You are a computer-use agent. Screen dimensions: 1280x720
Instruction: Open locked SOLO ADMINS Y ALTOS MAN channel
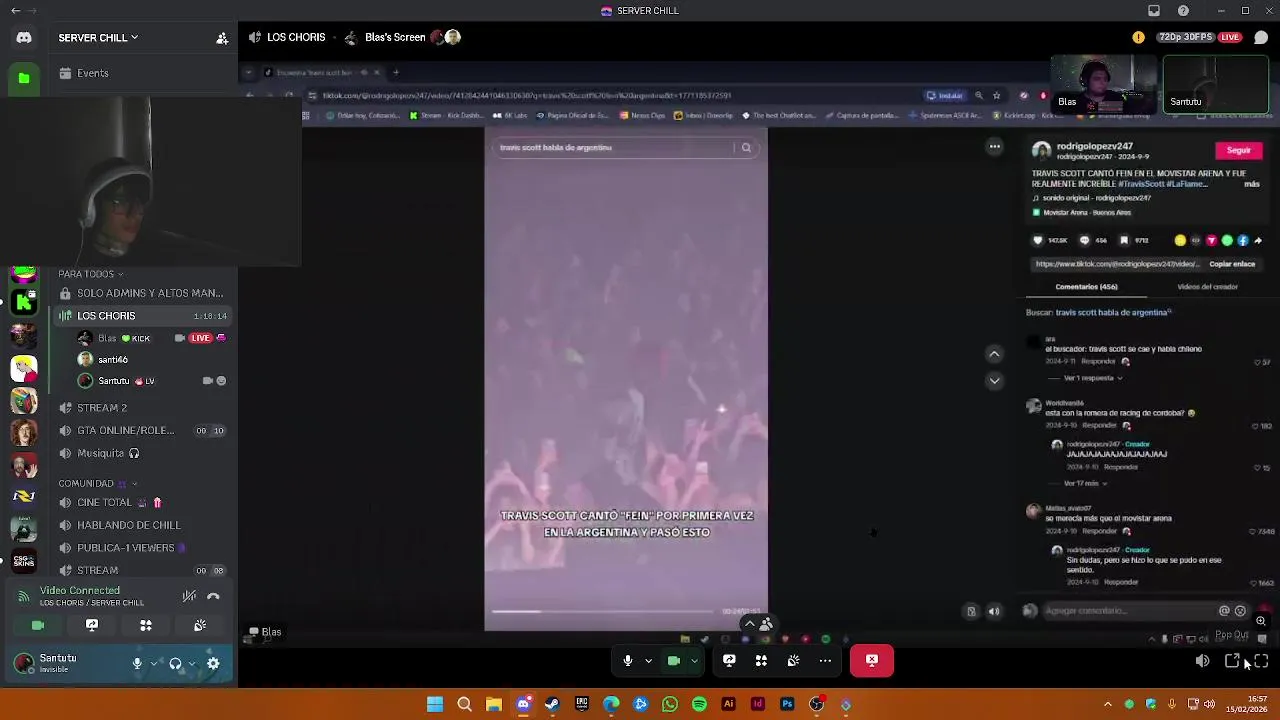tap(143, 293)
